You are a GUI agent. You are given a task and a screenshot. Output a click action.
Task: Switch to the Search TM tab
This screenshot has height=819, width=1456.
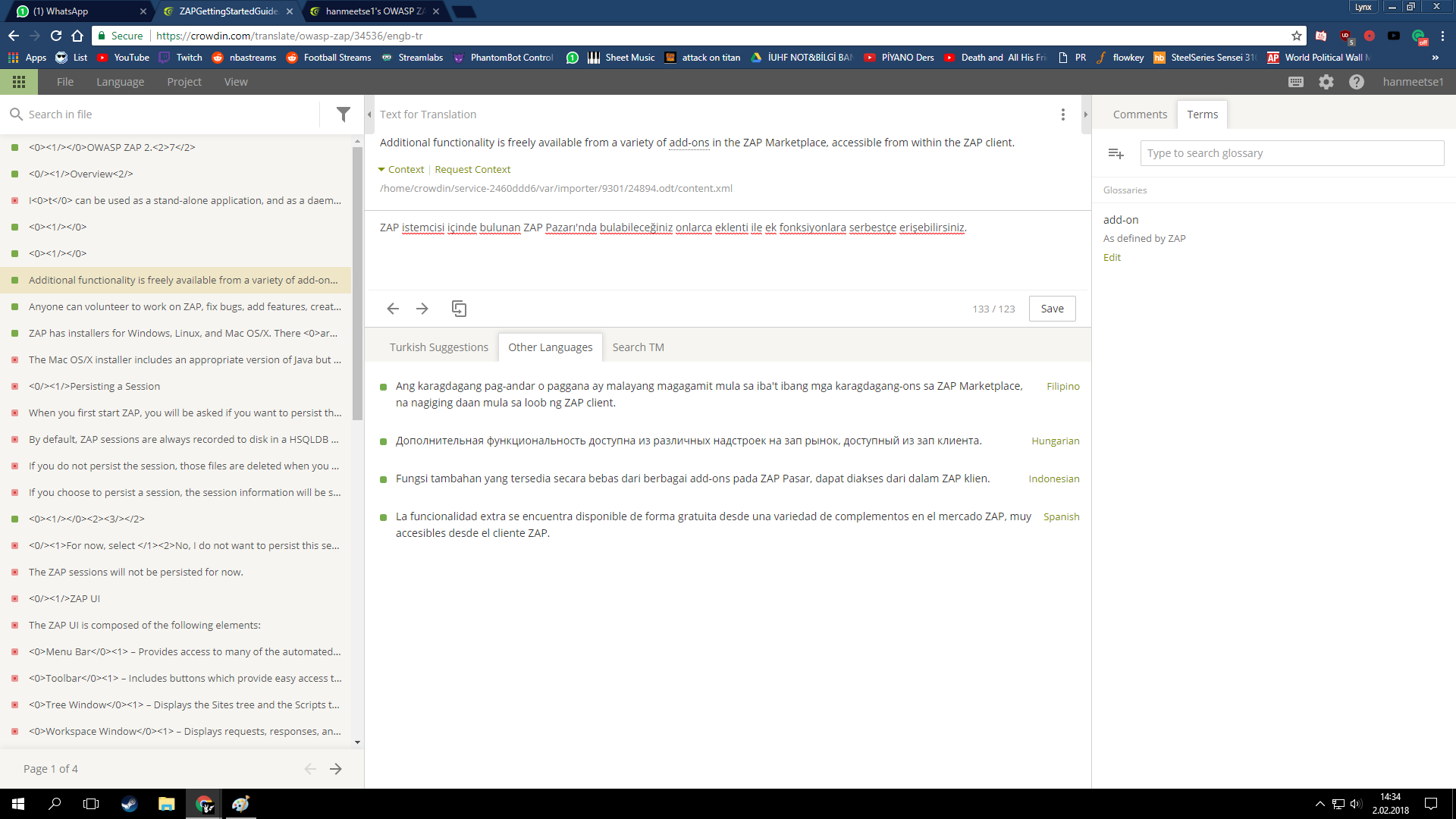click(639, 347)
